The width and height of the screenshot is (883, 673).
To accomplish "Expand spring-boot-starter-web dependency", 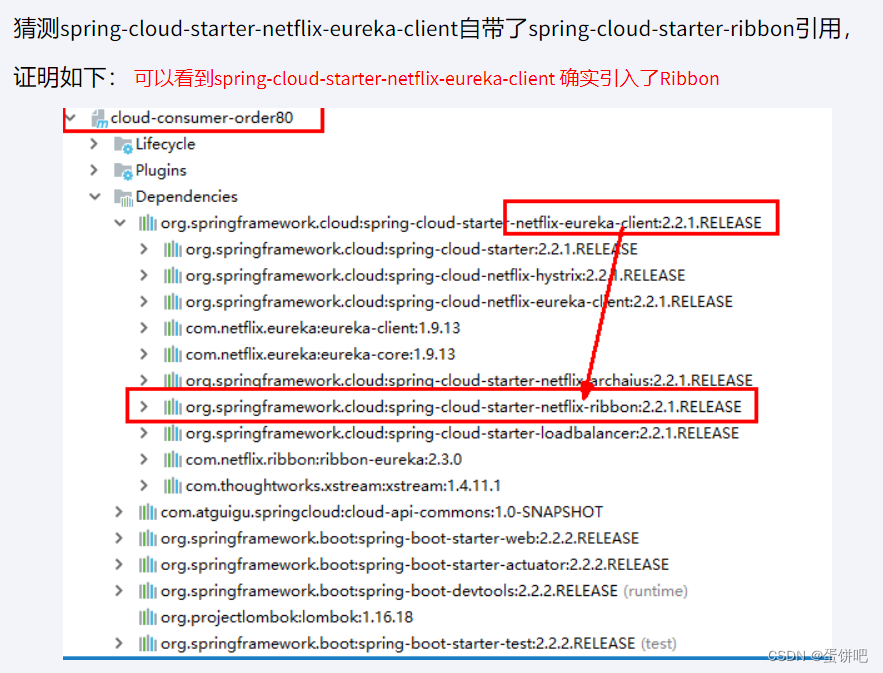I will pyautogui.click(x=119, y=538).
